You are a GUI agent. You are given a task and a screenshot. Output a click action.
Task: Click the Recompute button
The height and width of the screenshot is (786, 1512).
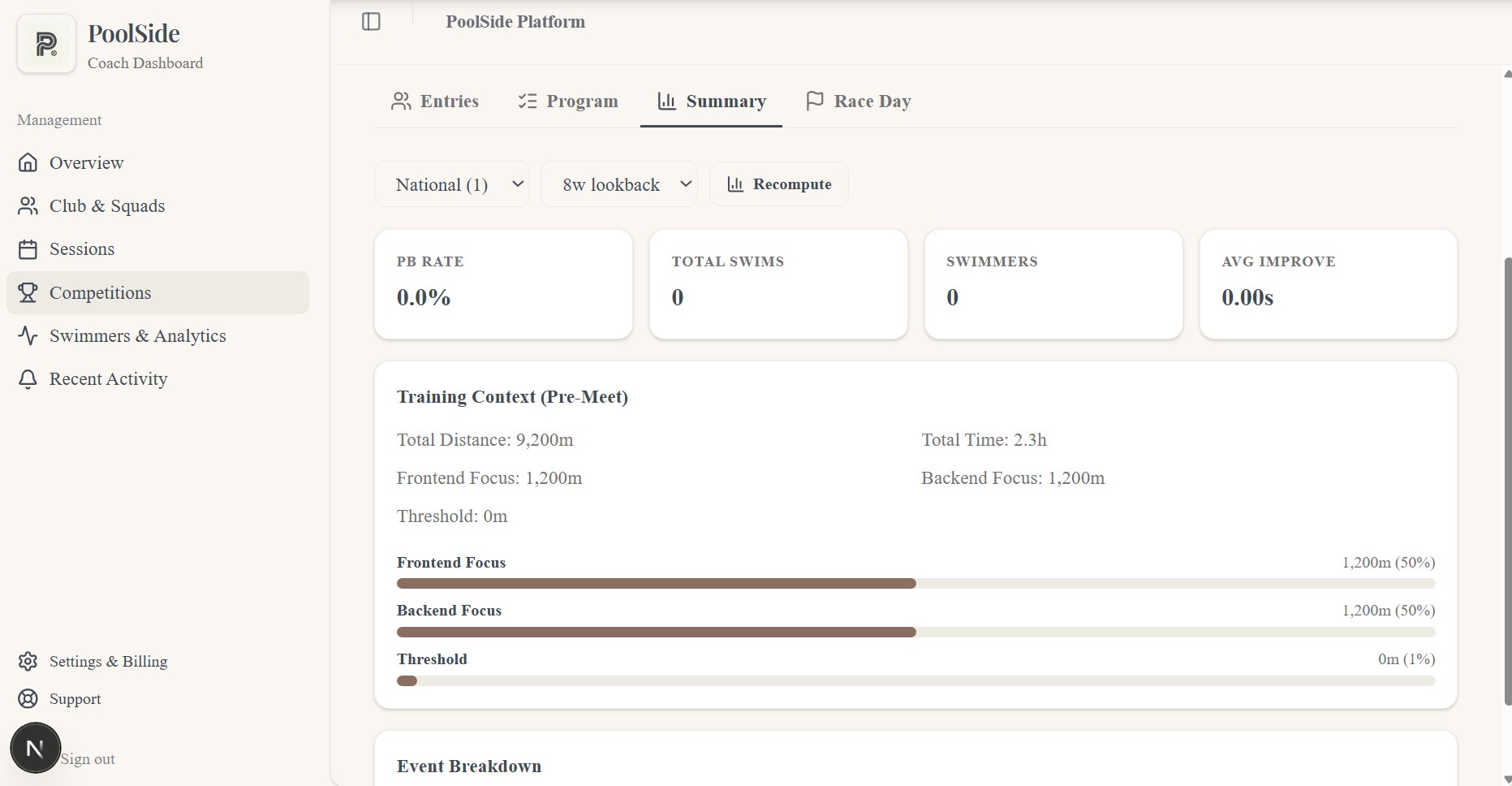tap(778, 184)
